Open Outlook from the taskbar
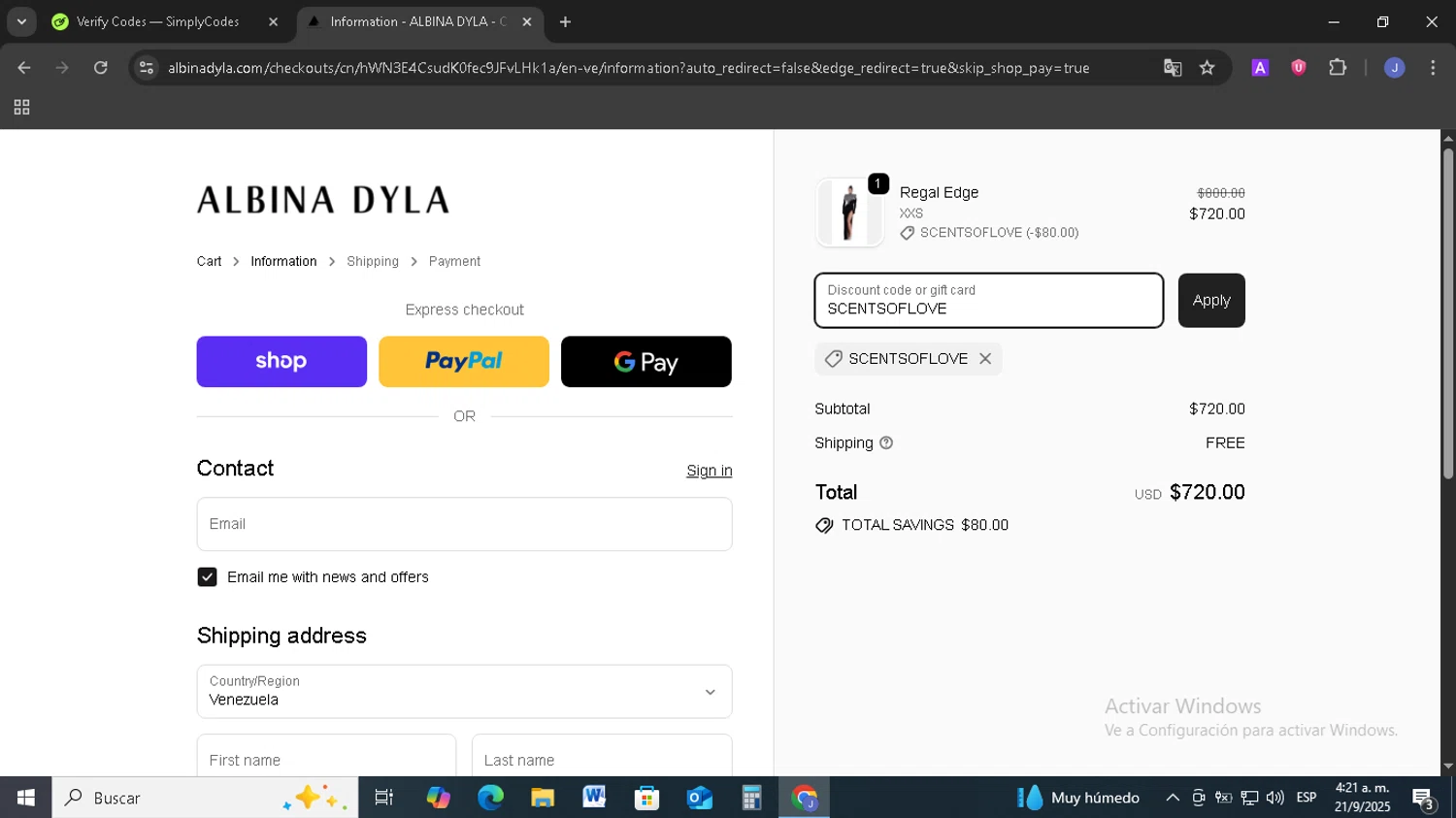 point(700,798)
